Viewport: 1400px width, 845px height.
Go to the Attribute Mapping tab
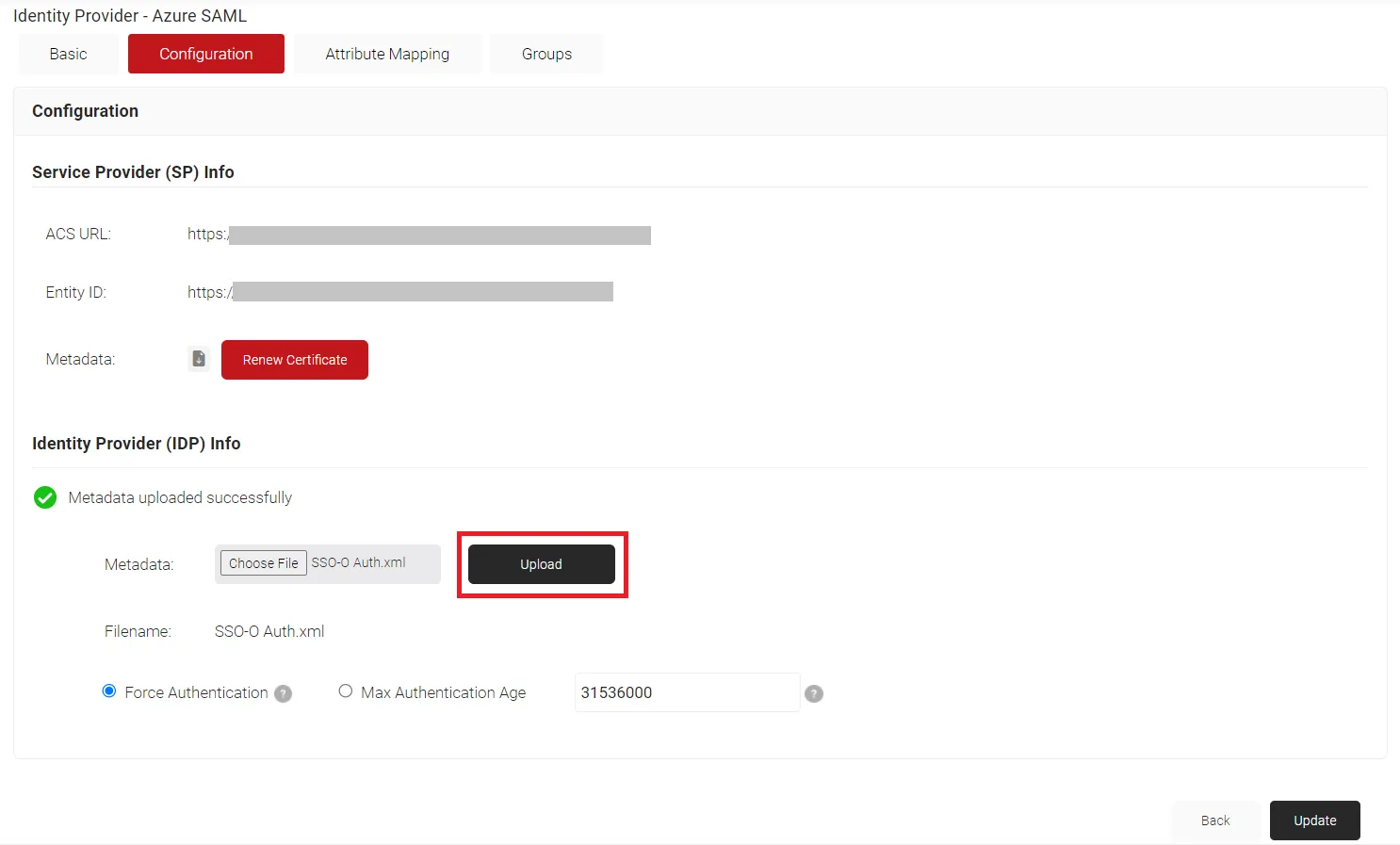click(387, 54)
